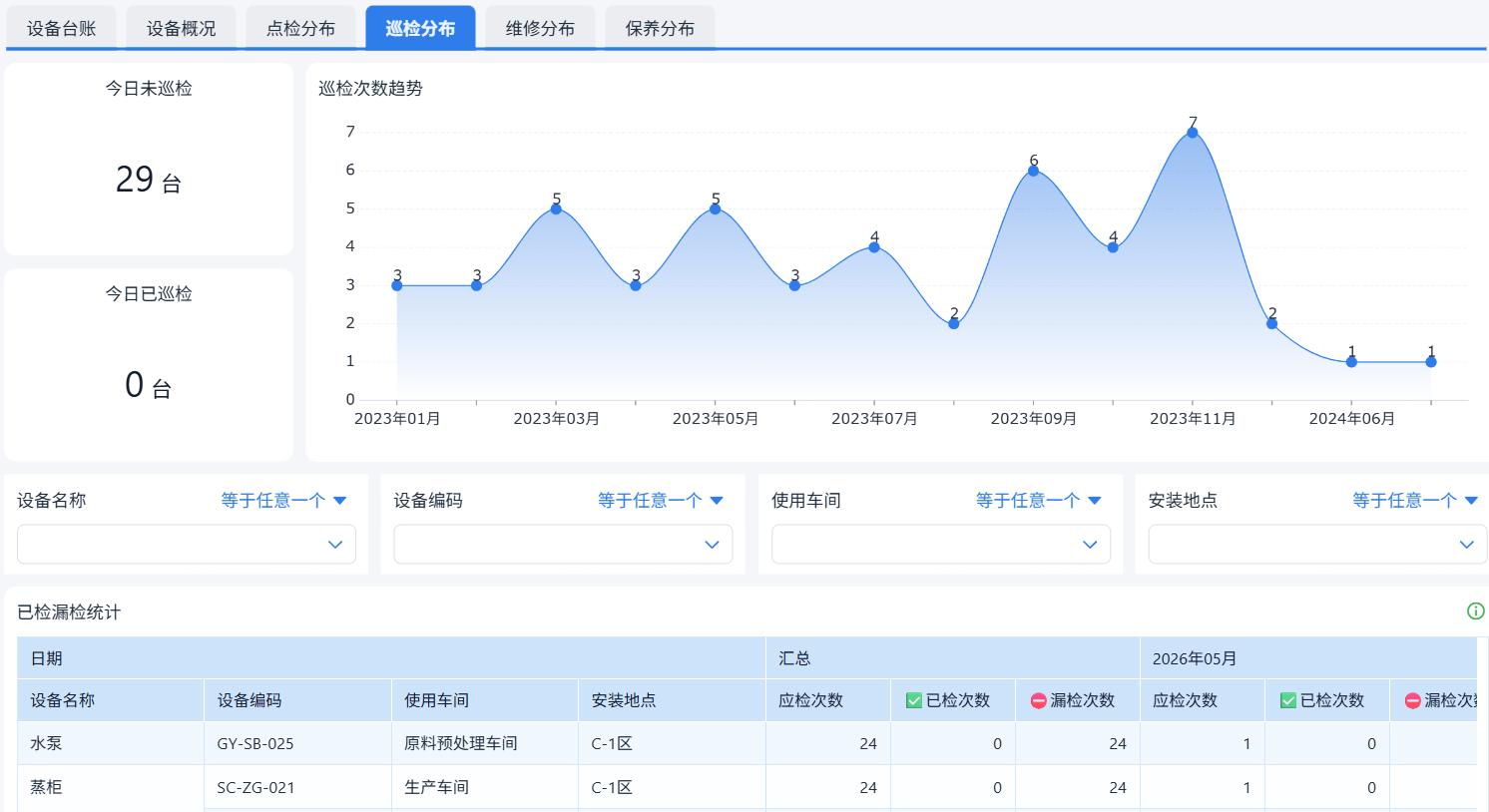This screenshot has height=812, width=1489.
Task: Click the SC-ZG-021 device code cell
Action: pyautogui.click(x=297, y=787)
